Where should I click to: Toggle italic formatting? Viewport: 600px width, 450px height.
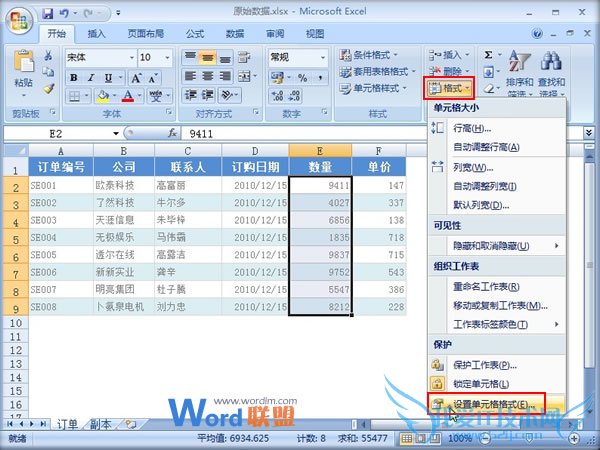pos(91,78)
